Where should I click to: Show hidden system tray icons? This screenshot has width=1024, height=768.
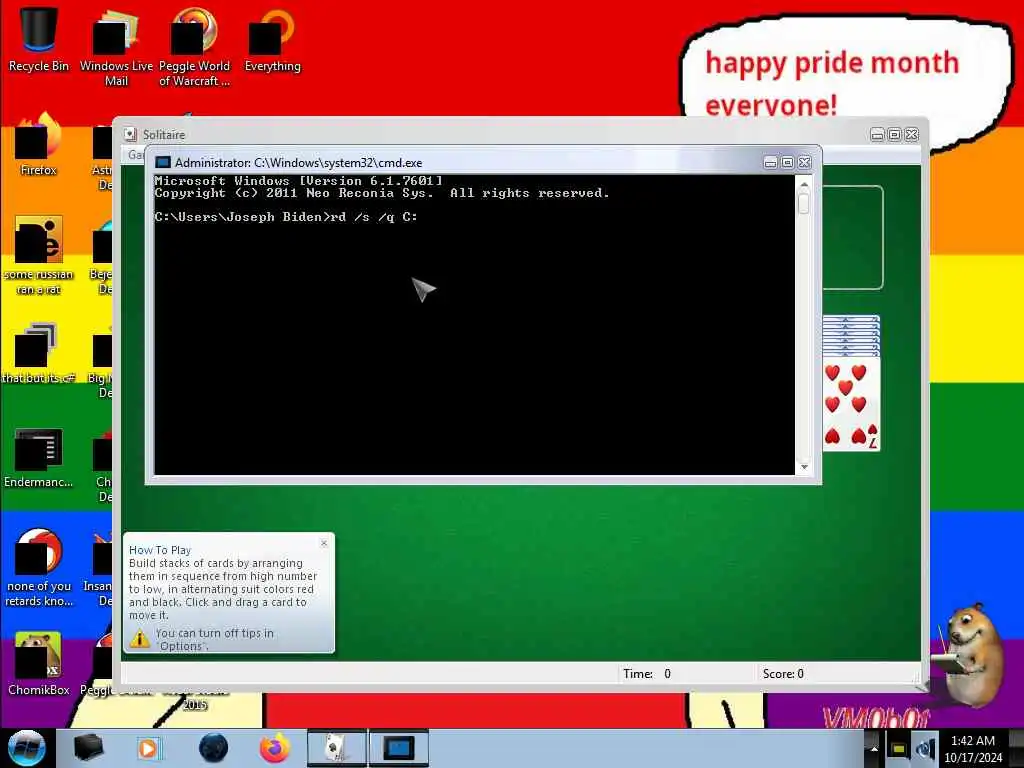tap(874, 749)
